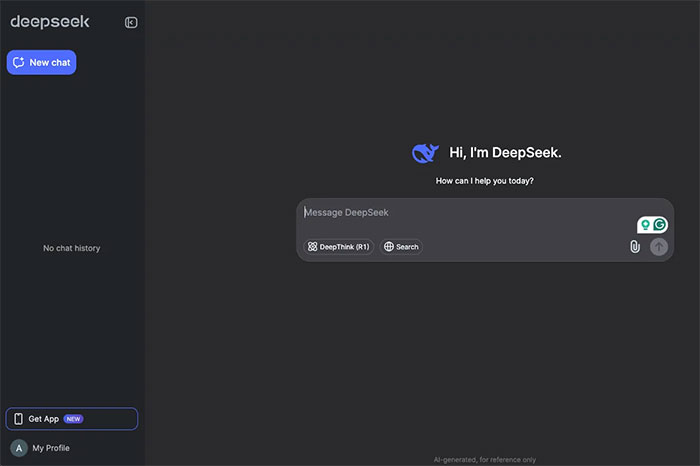
Task: Click the "No chat history" placeholder text
Action: pyautogui.click(x=71, y=248)
